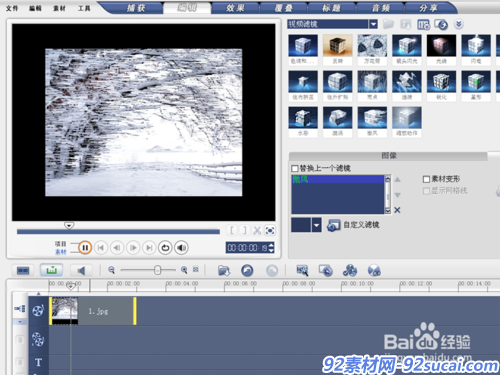Open the 分享 share step tab
This screenshot has height=375, width=500.
[x=428, y=8]
